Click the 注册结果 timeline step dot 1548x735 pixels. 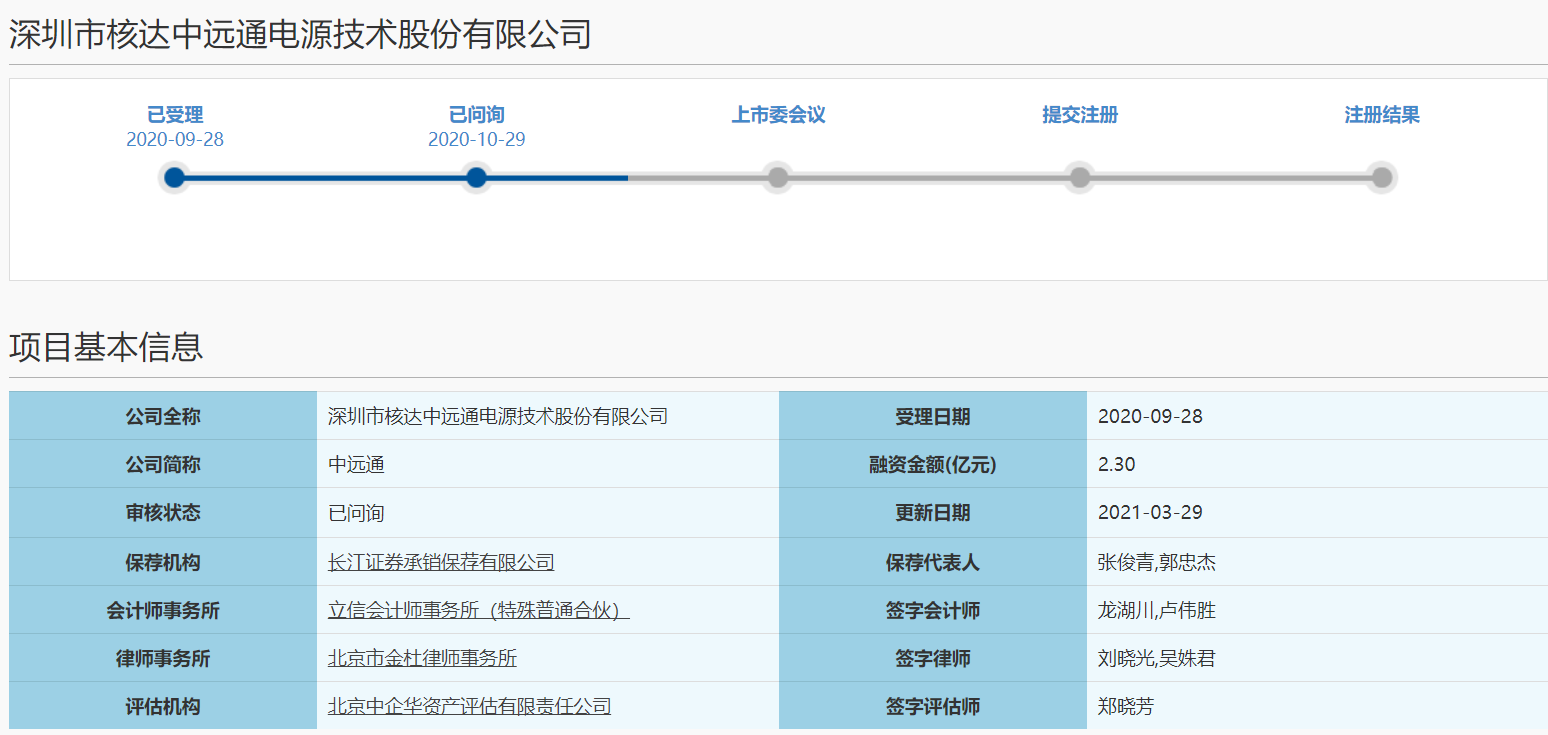1381,178
